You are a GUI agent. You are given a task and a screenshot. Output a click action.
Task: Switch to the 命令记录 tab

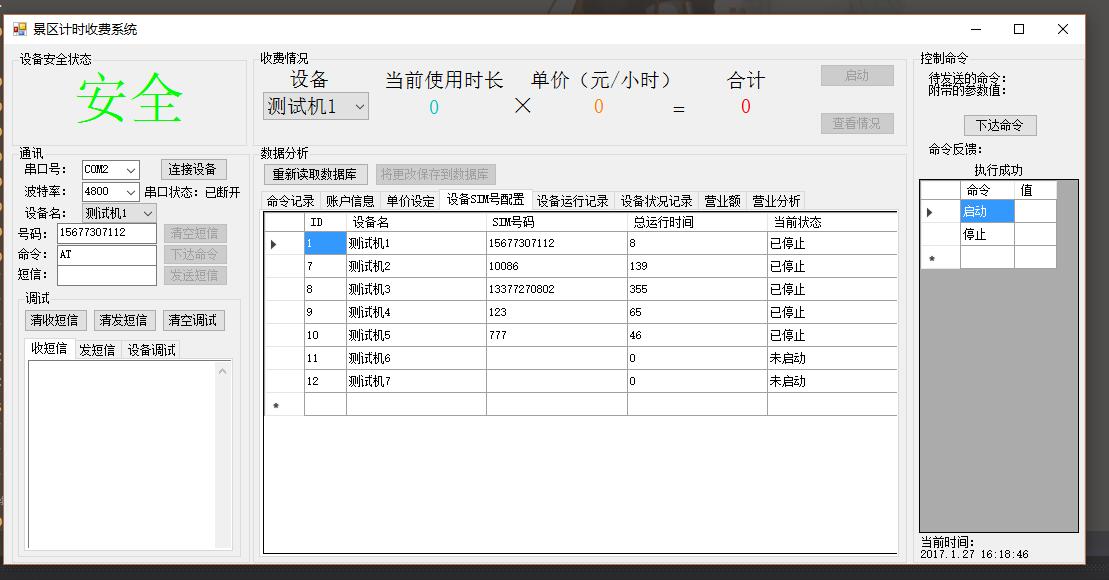tap(290, 201)
